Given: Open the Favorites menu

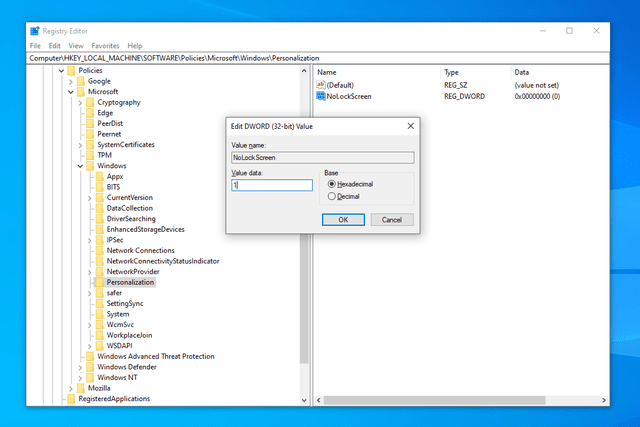Looking at the screenshot, I should [x=105, y=46].
